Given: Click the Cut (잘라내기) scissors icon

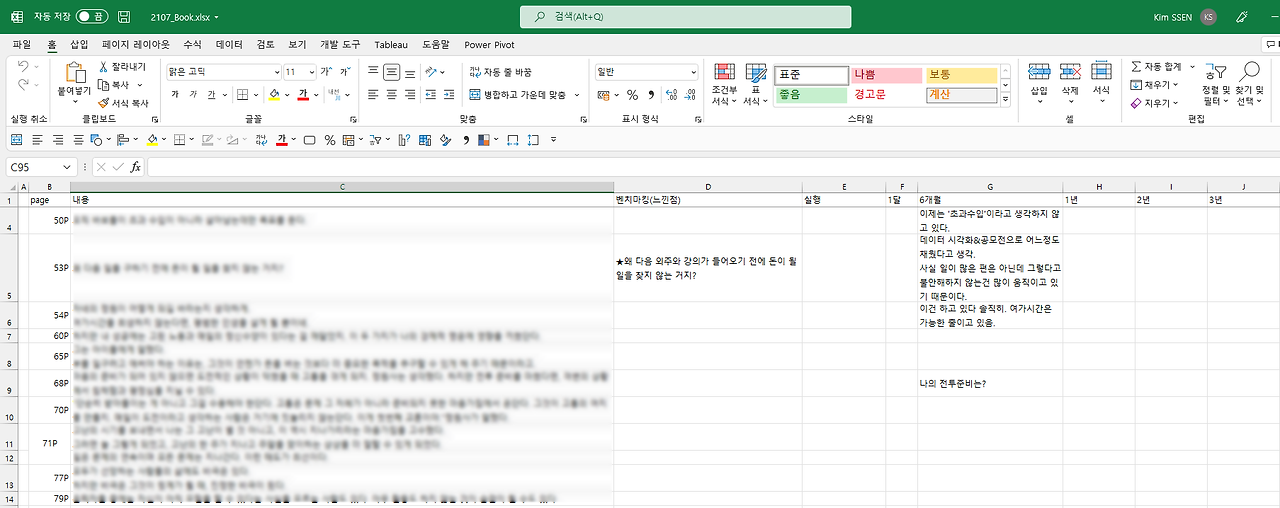Looking at the screenshot, I should [103, 66].
